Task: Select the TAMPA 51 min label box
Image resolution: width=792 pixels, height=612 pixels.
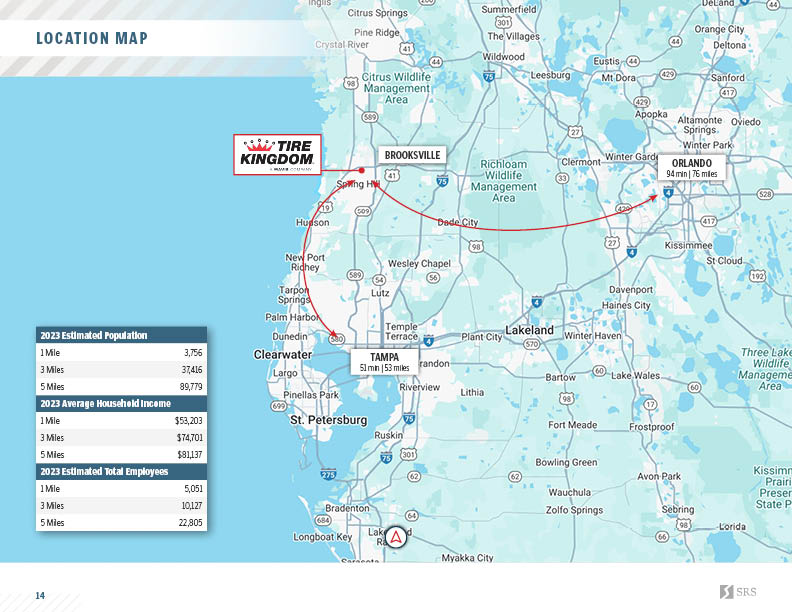Action: tap(384, 362)
